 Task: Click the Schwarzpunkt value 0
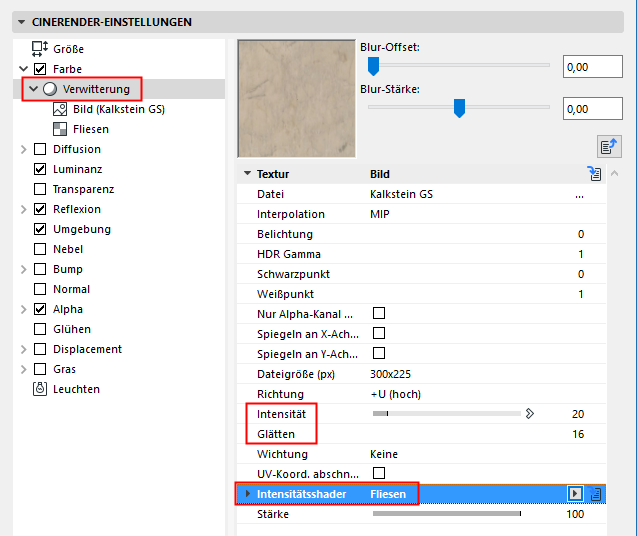[x=581, y=274]
